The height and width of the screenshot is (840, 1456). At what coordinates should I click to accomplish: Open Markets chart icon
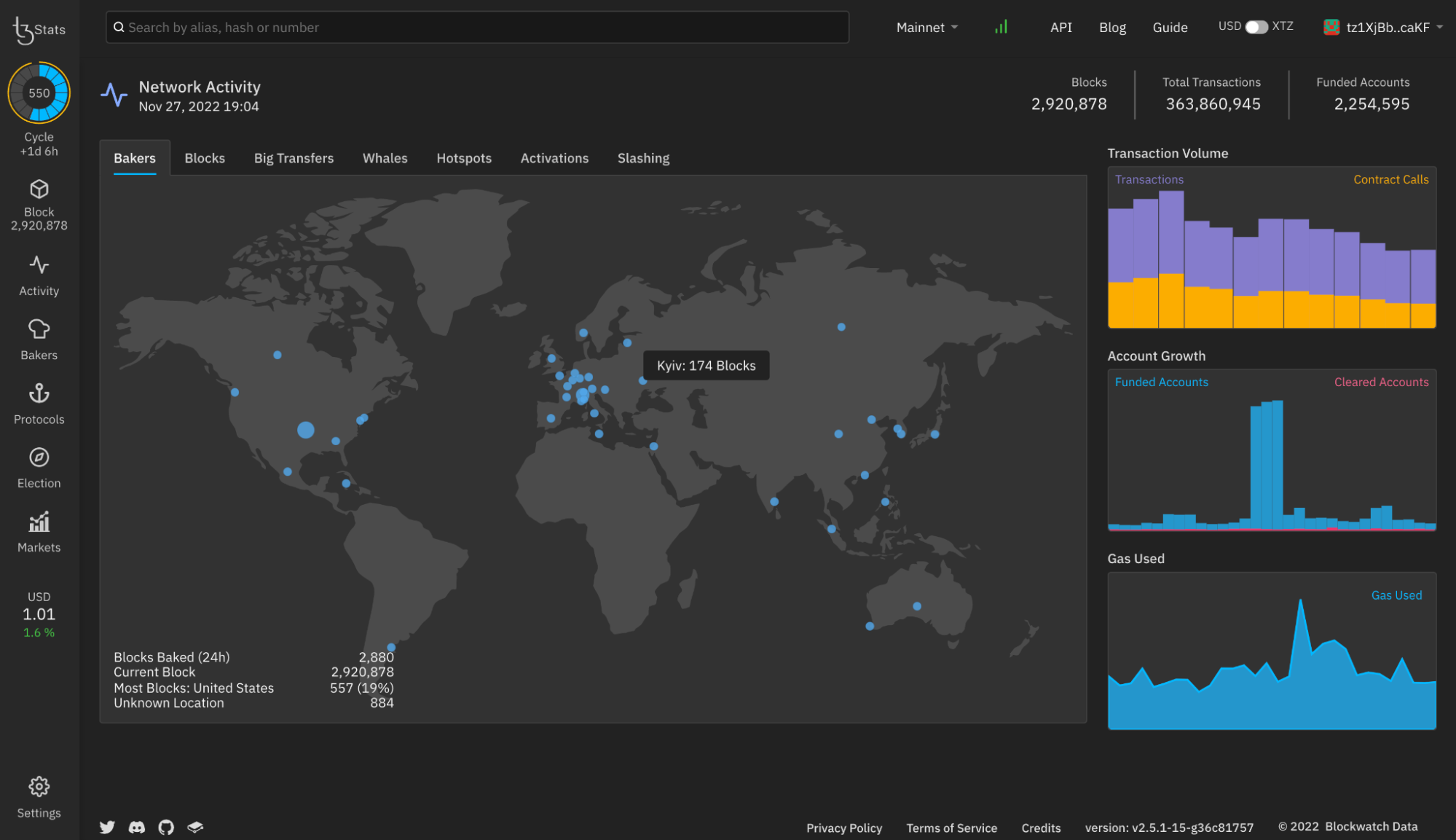39,522
